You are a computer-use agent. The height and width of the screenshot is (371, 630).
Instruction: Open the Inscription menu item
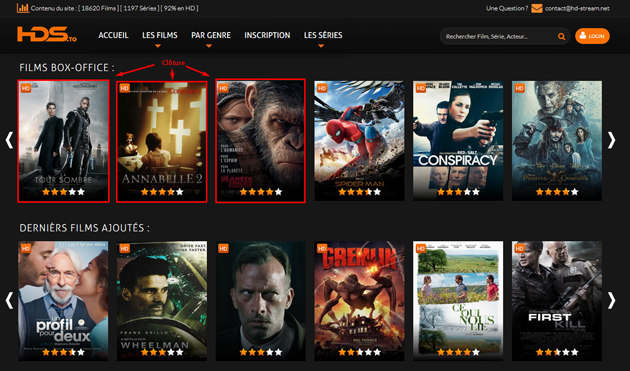[x=267, y=35]
